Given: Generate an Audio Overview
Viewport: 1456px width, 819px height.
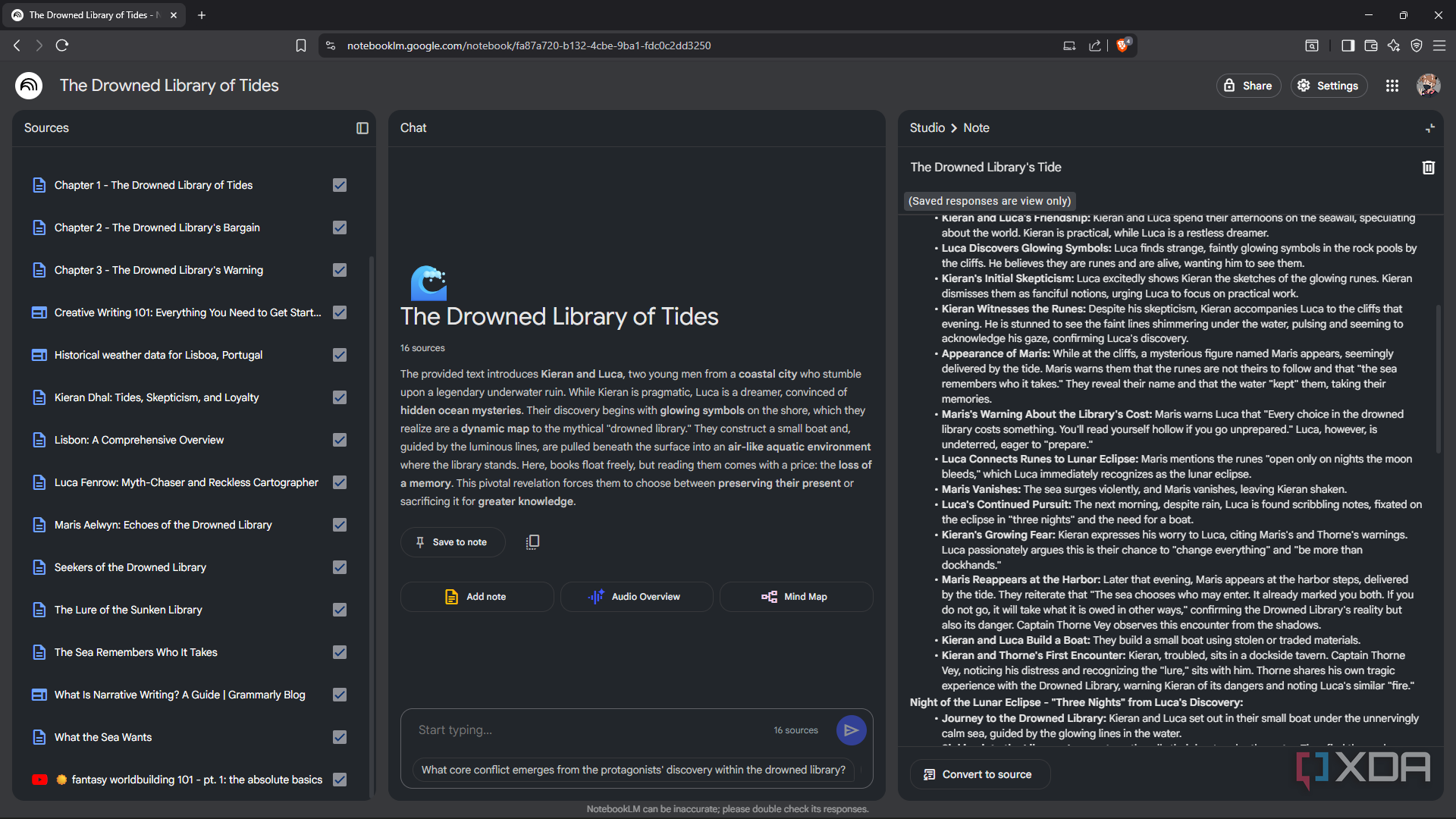Looking at the screenshot, I should (635, 597).
